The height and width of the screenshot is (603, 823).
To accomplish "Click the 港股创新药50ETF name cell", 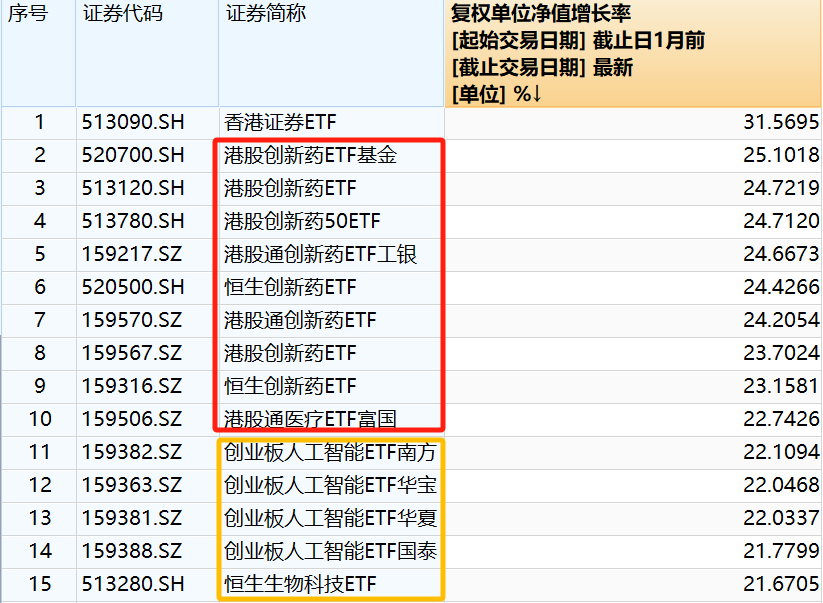I will [x=302, y=222].
